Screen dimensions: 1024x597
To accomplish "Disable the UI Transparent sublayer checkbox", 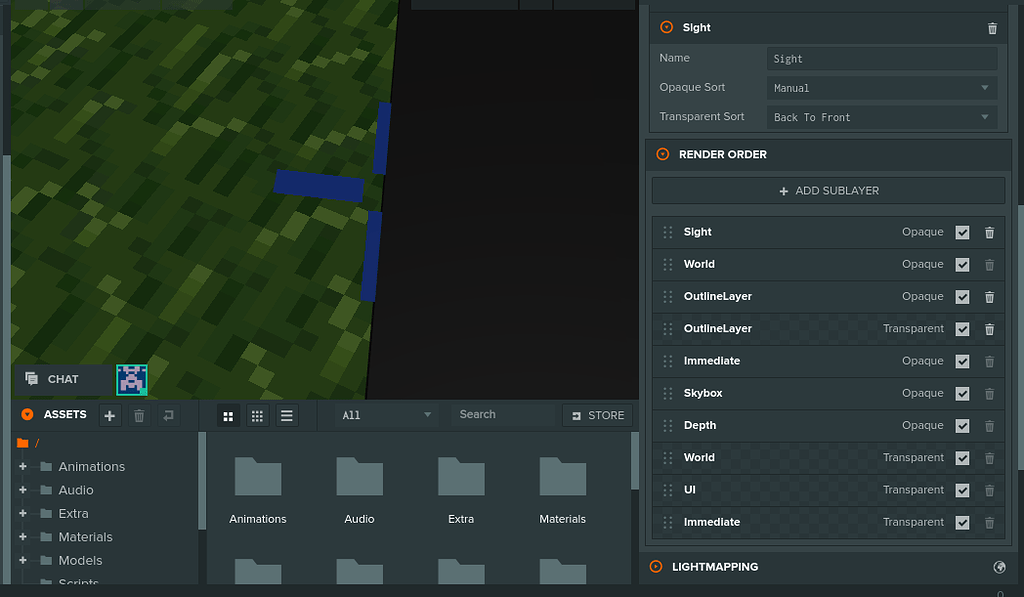I will tap(962, 490).
